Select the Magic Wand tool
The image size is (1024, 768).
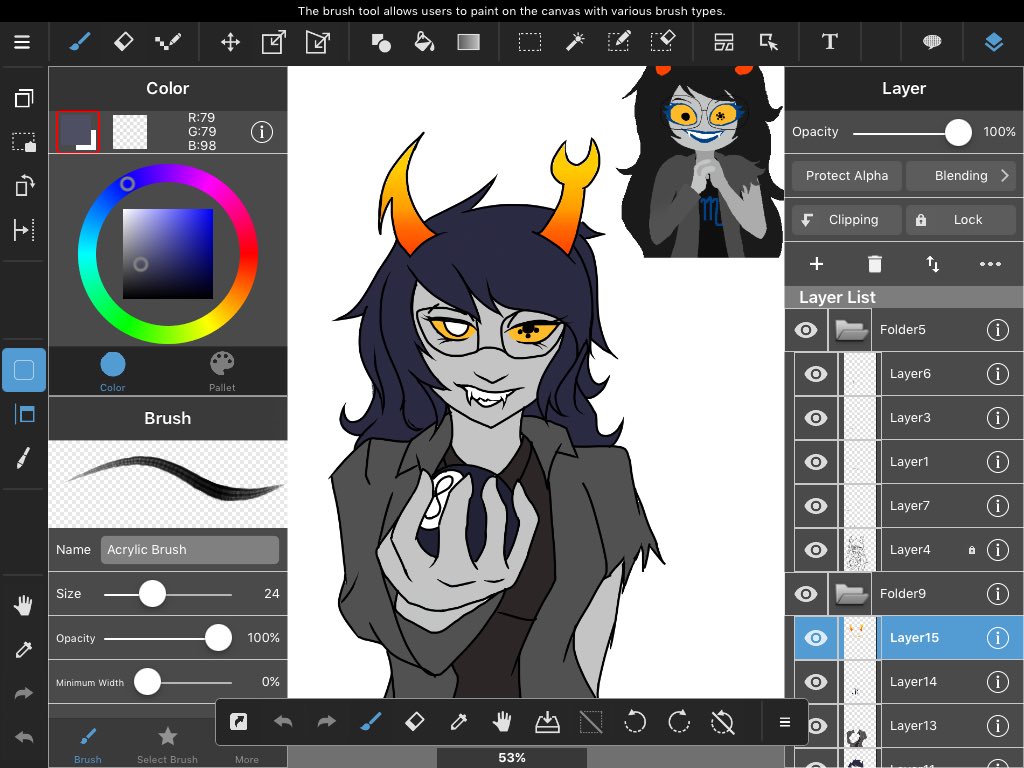coord(575,42)
